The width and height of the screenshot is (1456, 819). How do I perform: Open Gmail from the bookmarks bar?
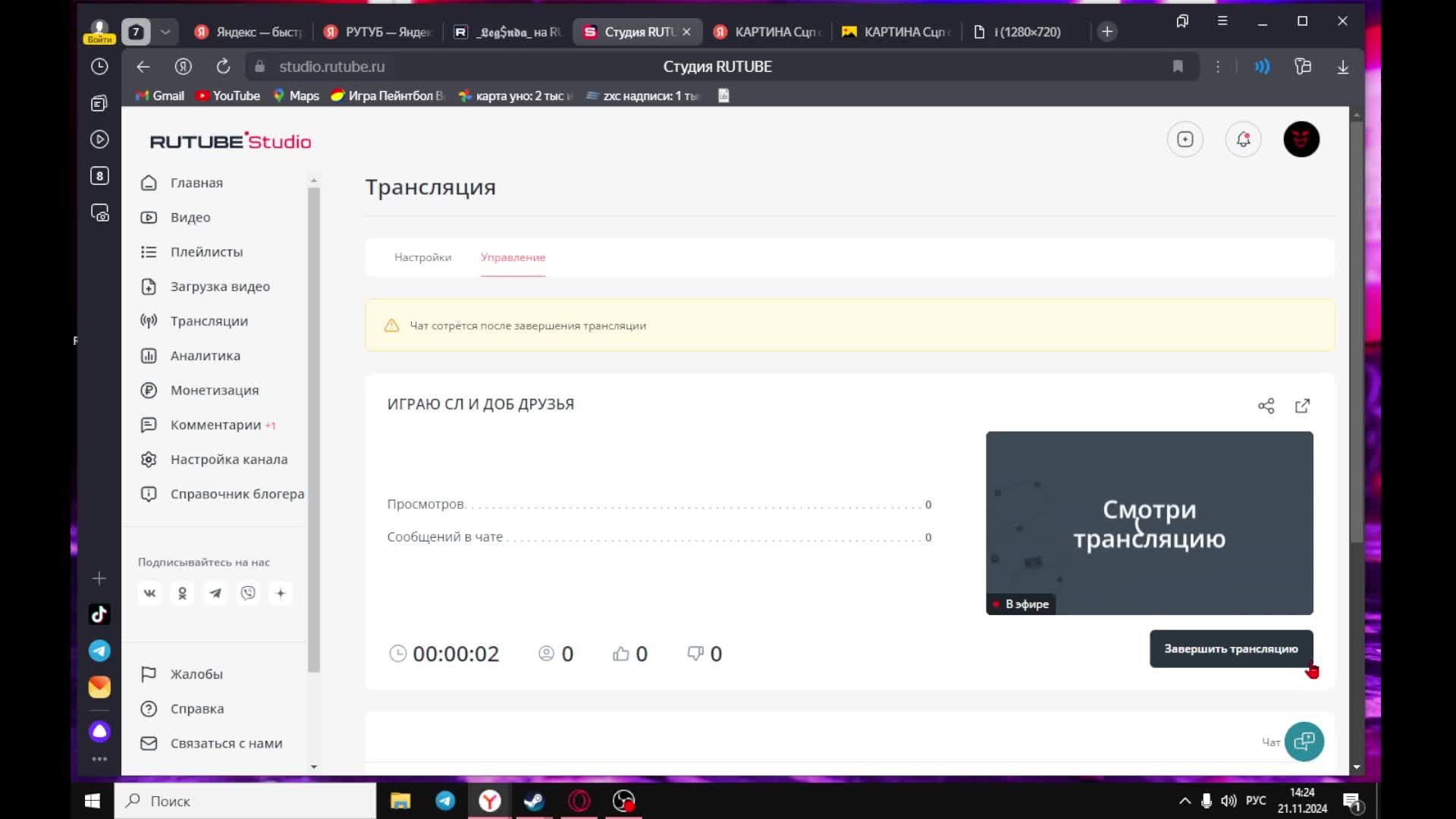coord(158,96)
